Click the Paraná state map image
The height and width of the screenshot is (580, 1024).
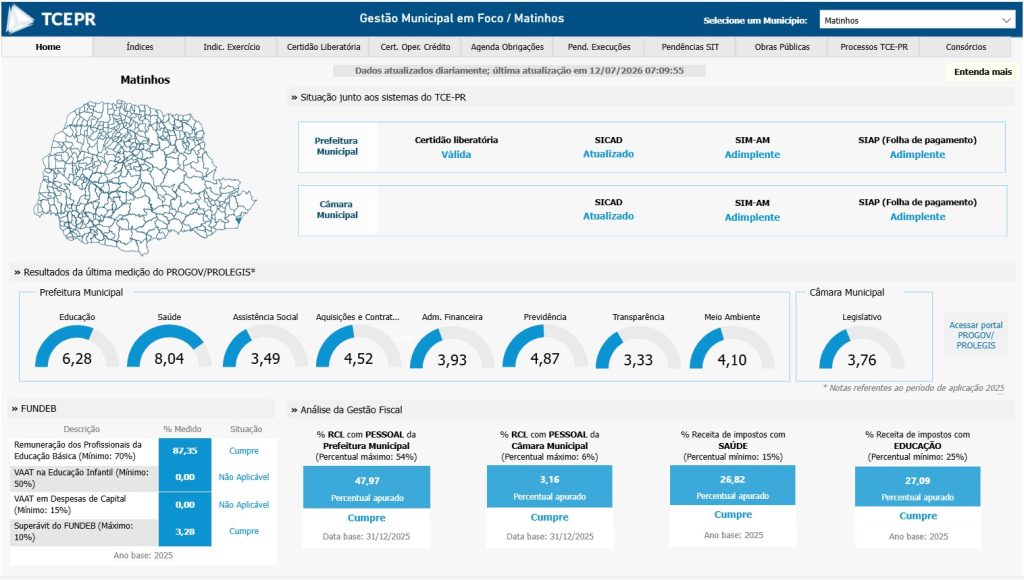(x=145, y=176)
